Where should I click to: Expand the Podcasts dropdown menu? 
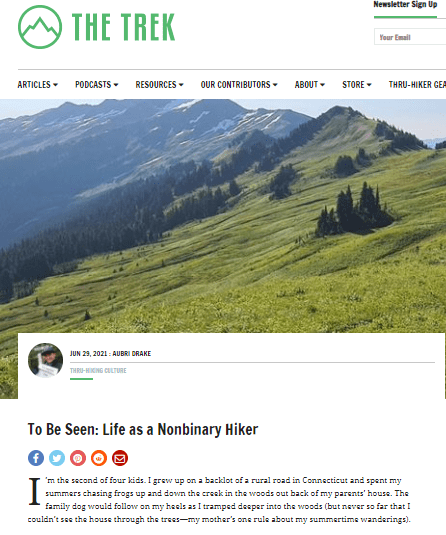point(97,85)
